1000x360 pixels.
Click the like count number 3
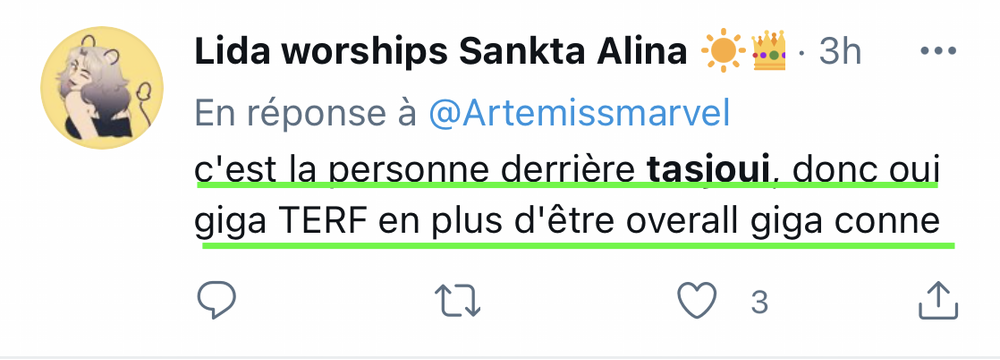759,301
